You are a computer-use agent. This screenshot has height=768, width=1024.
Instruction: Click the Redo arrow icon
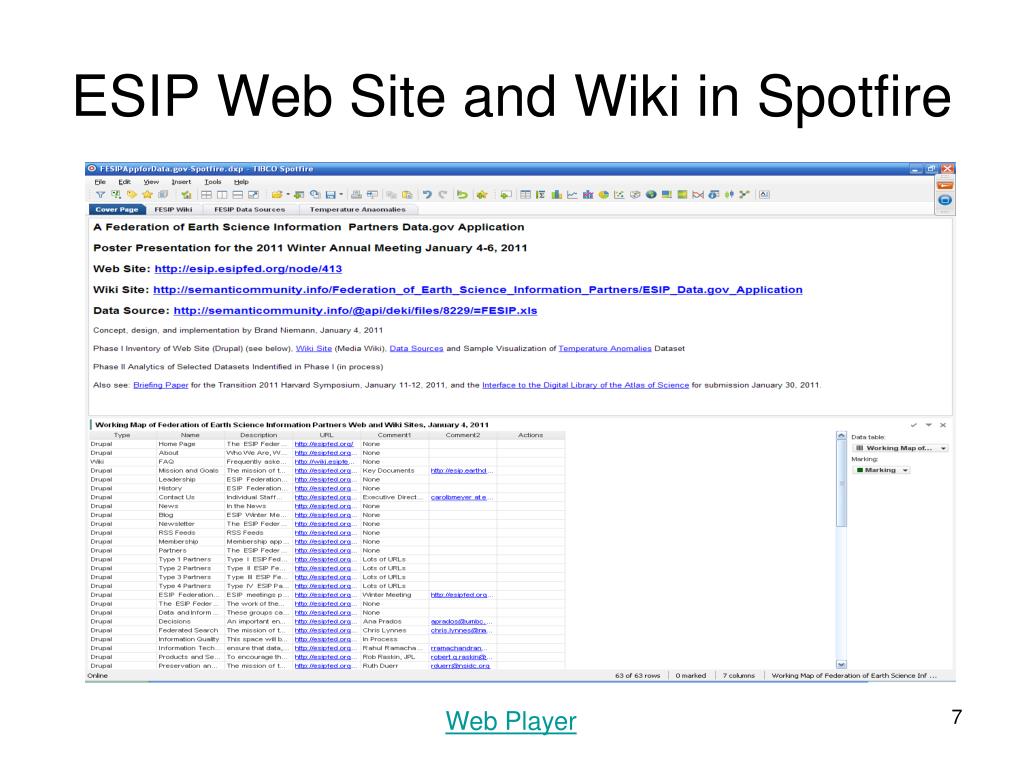443,194
